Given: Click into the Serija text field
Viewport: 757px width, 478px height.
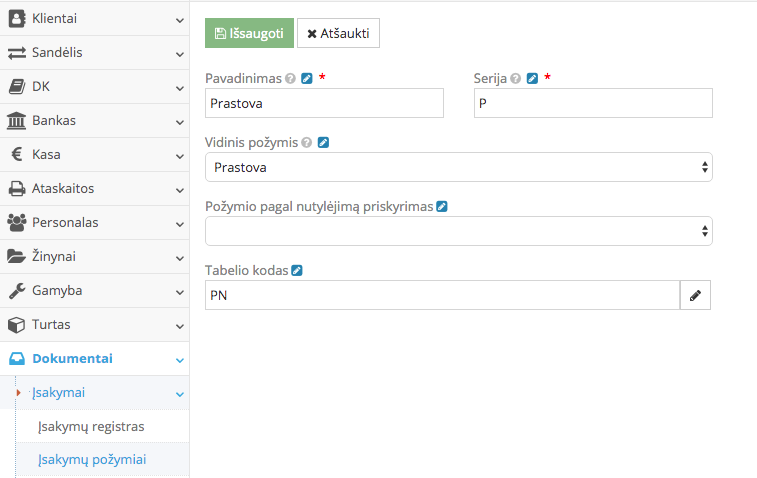Looking at the screenshot, I should tap(593, 103).
